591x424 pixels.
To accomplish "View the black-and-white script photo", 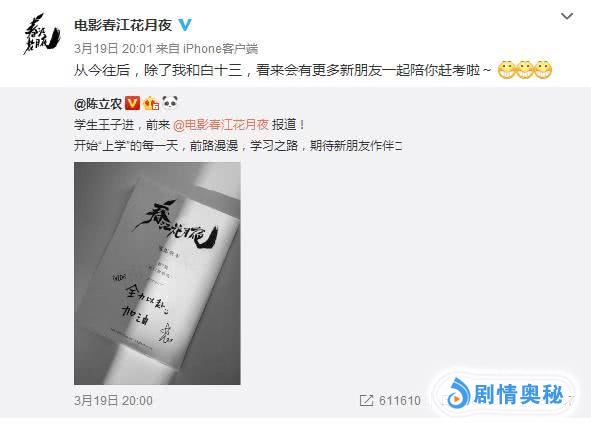I will tap(157, 273).
